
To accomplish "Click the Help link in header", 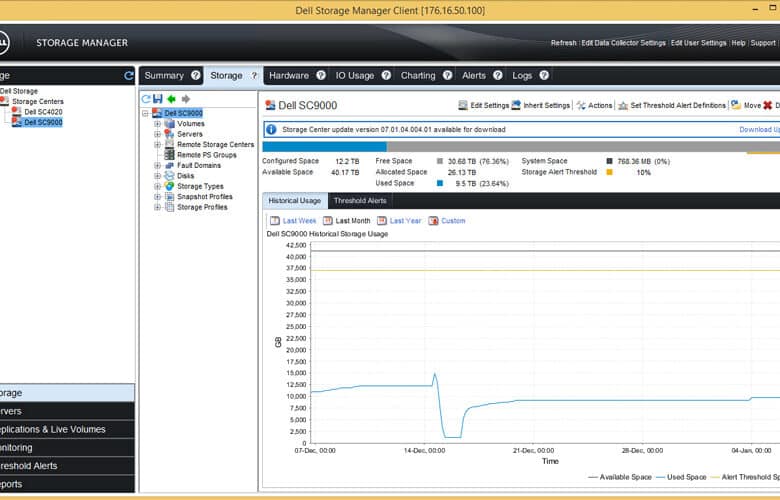I will (738, 43).
